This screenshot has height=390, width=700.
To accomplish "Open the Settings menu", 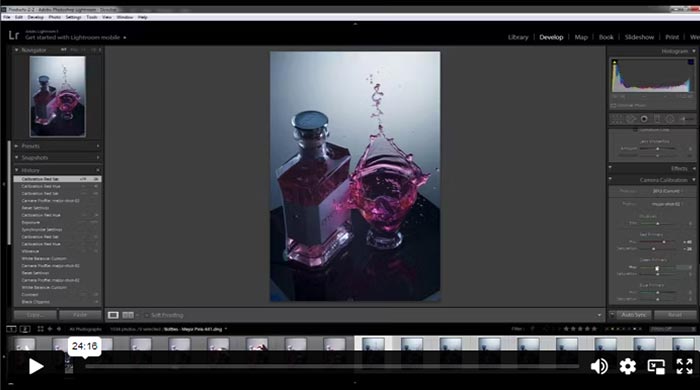I will (73, 17).
